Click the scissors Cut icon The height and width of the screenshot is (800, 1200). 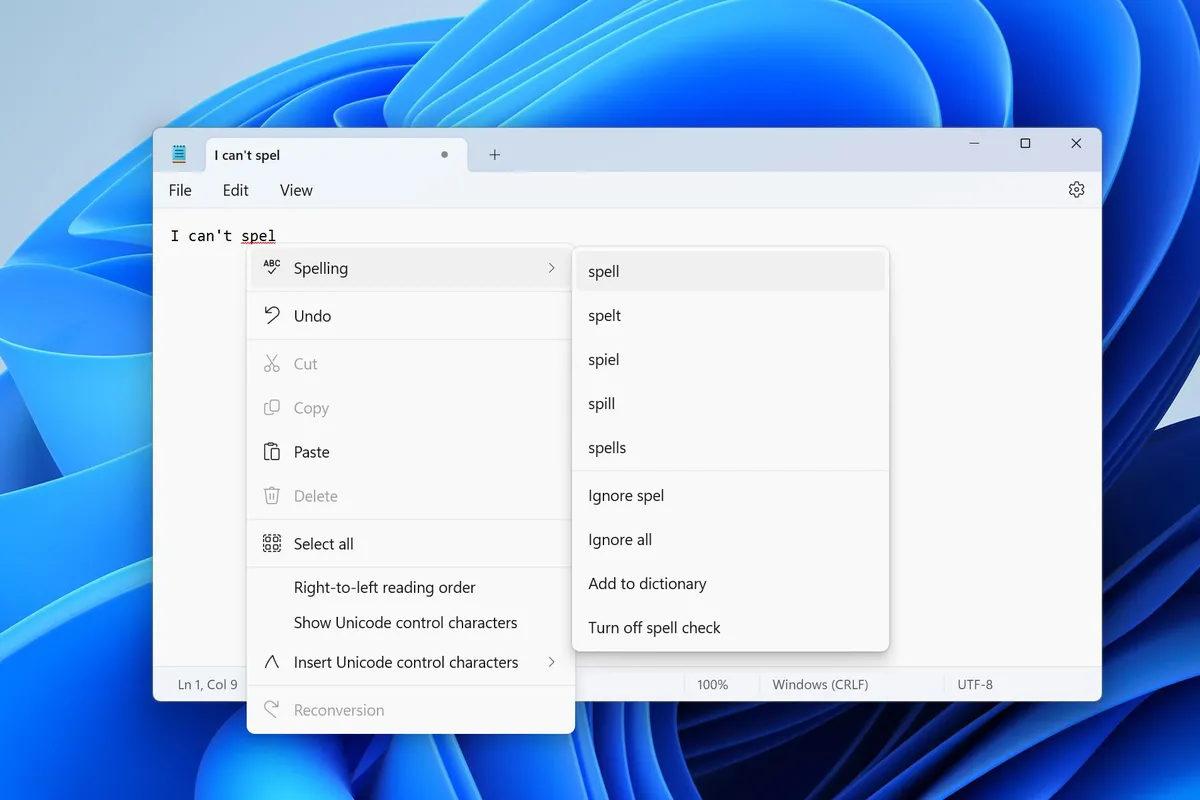[x=270, y=363]
